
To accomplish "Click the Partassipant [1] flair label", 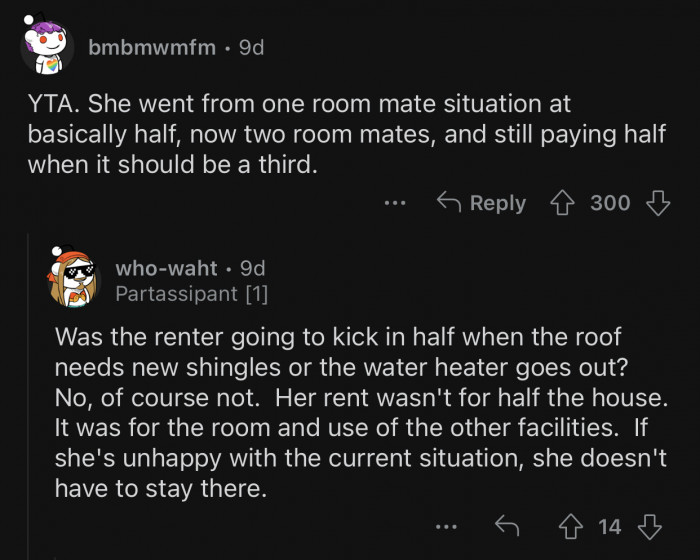I will pyautogui.click(x=191, y=293).
